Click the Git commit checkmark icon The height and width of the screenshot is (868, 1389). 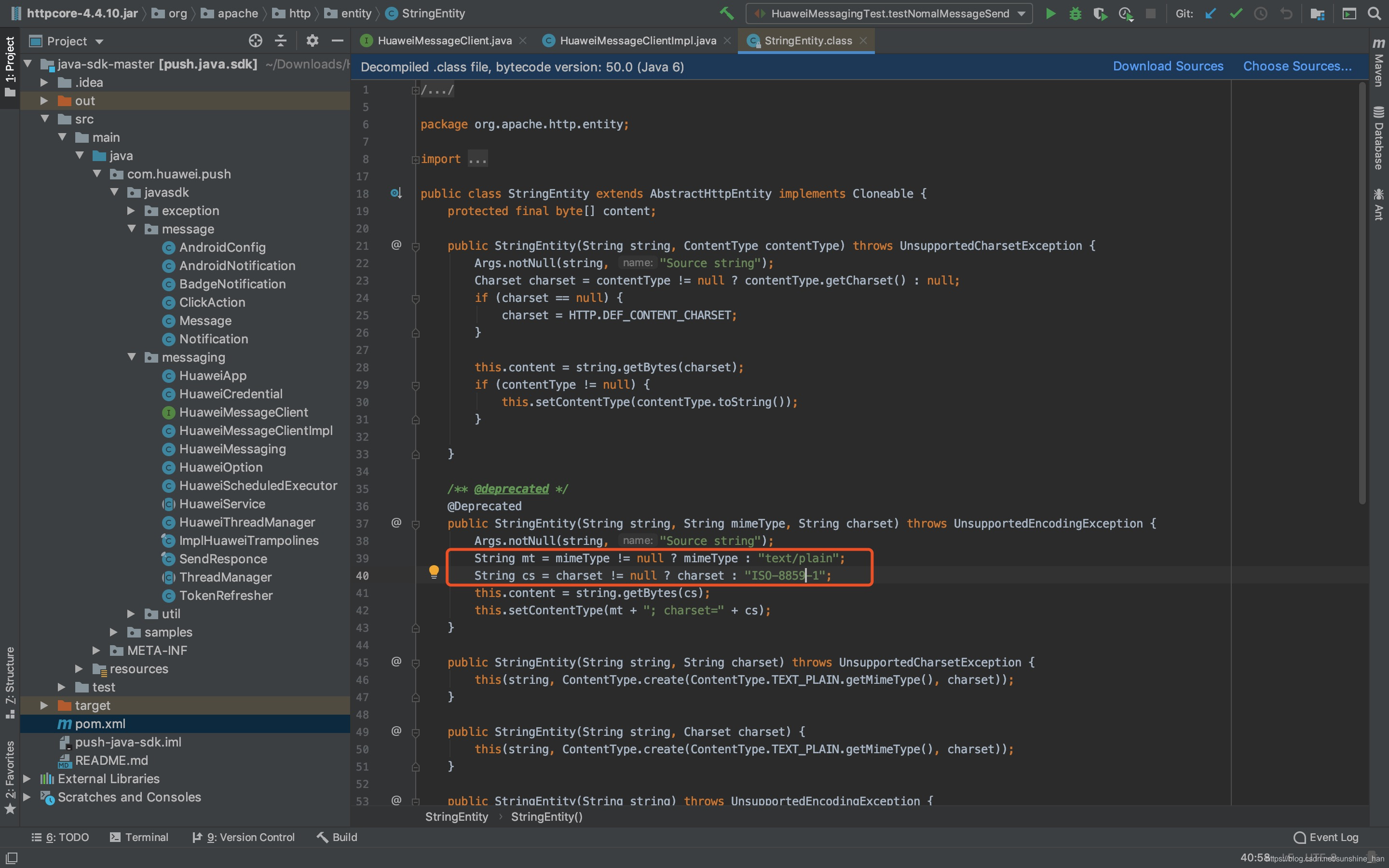tap(1236, 13)
